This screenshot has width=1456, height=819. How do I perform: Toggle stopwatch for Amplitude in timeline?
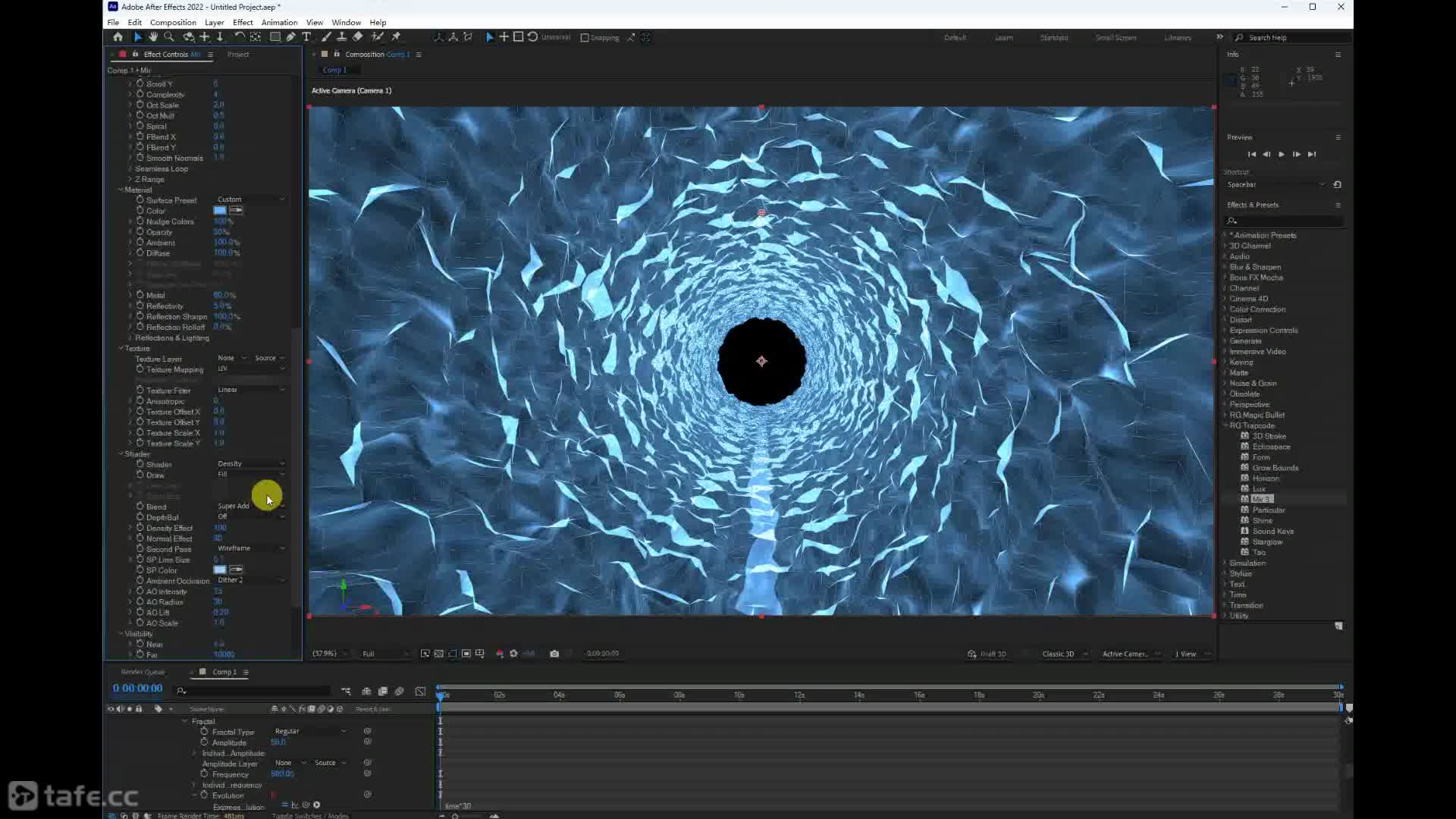204,742
